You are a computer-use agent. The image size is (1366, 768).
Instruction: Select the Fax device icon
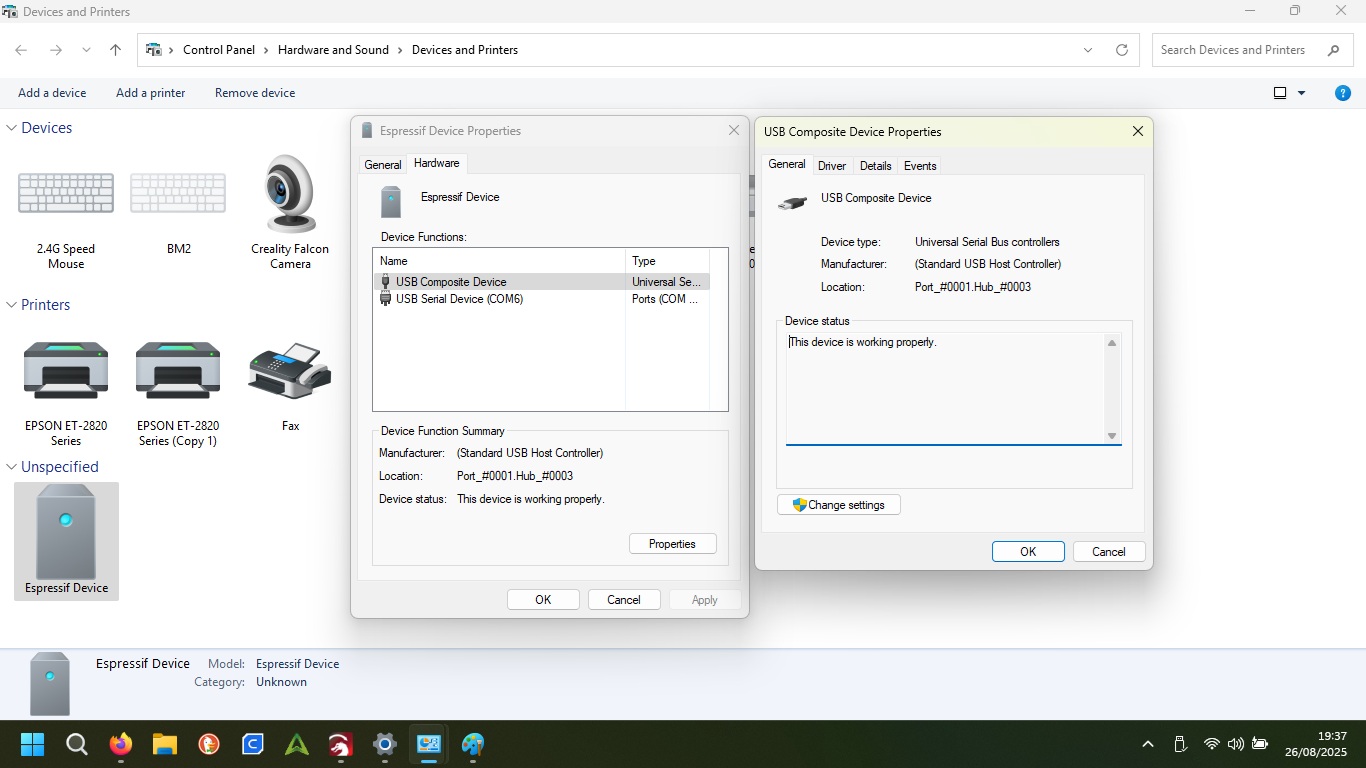point(290,372)
